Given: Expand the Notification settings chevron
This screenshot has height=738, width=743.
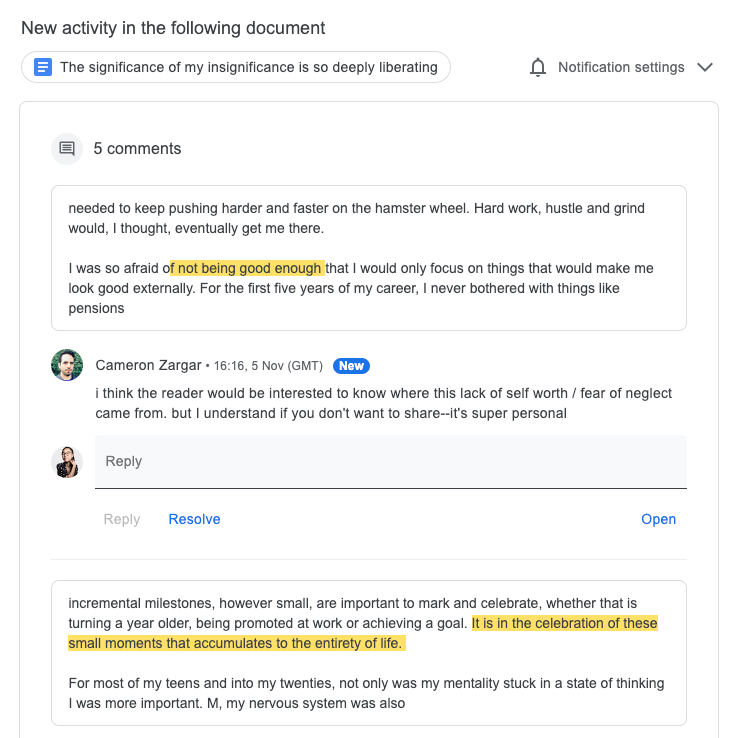Looking at the screenshot, I should (705, 67).
